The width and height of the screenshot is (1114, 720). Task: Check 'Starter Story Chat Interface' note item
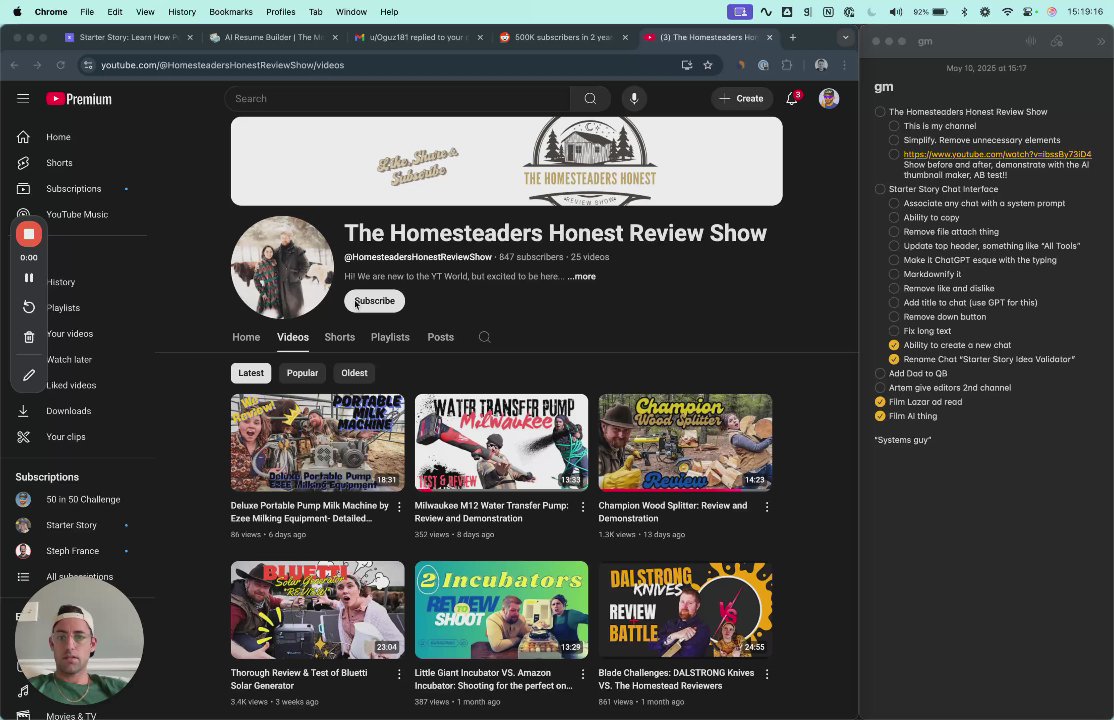tap(880, 189)
